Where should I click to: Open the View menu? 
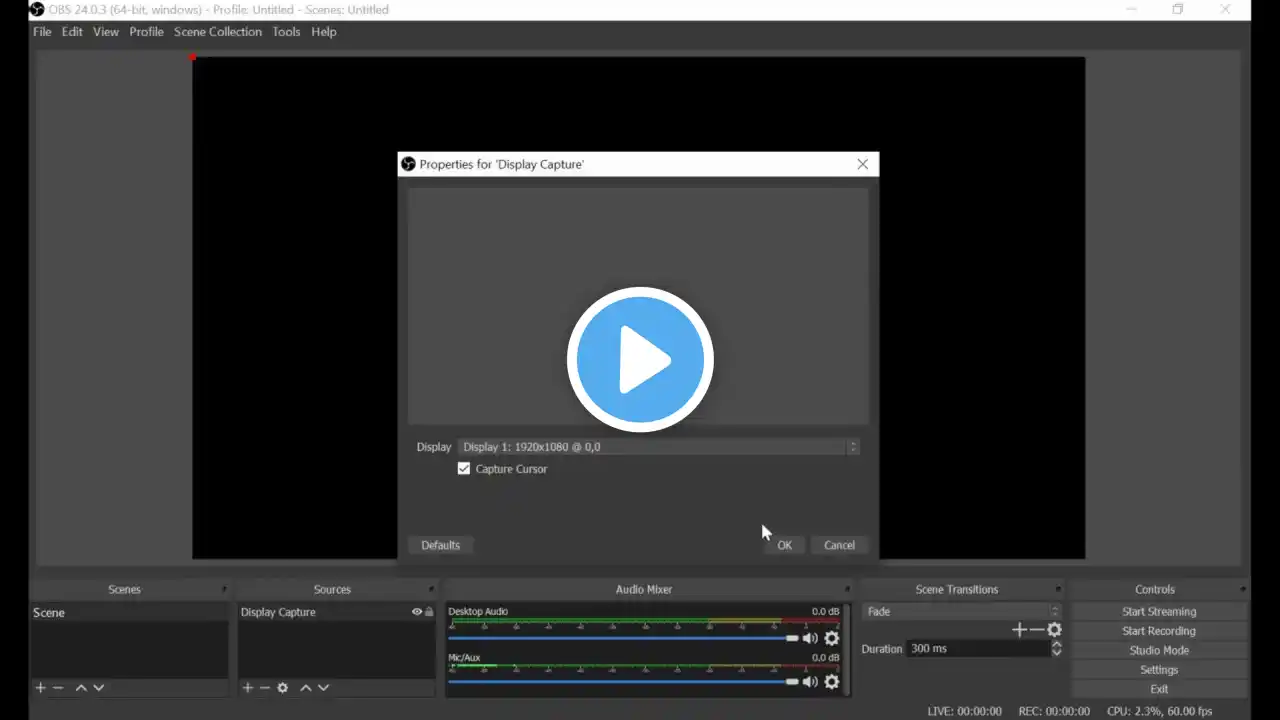click(x=106, y=32)
